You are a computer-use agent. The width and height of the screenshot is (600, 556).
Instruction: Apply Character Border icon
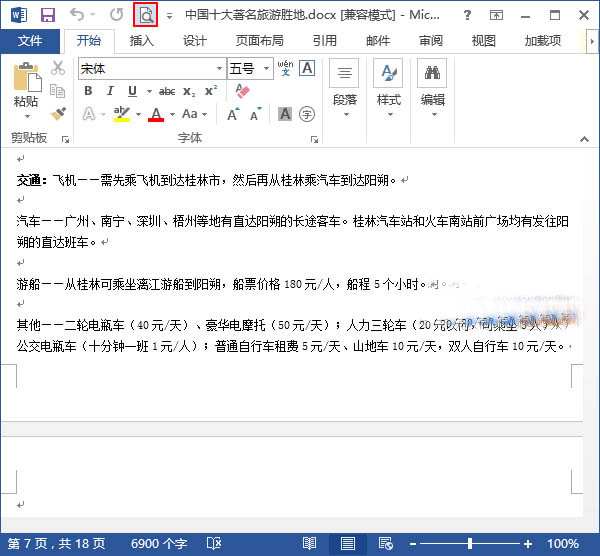(x=307, y=68)
